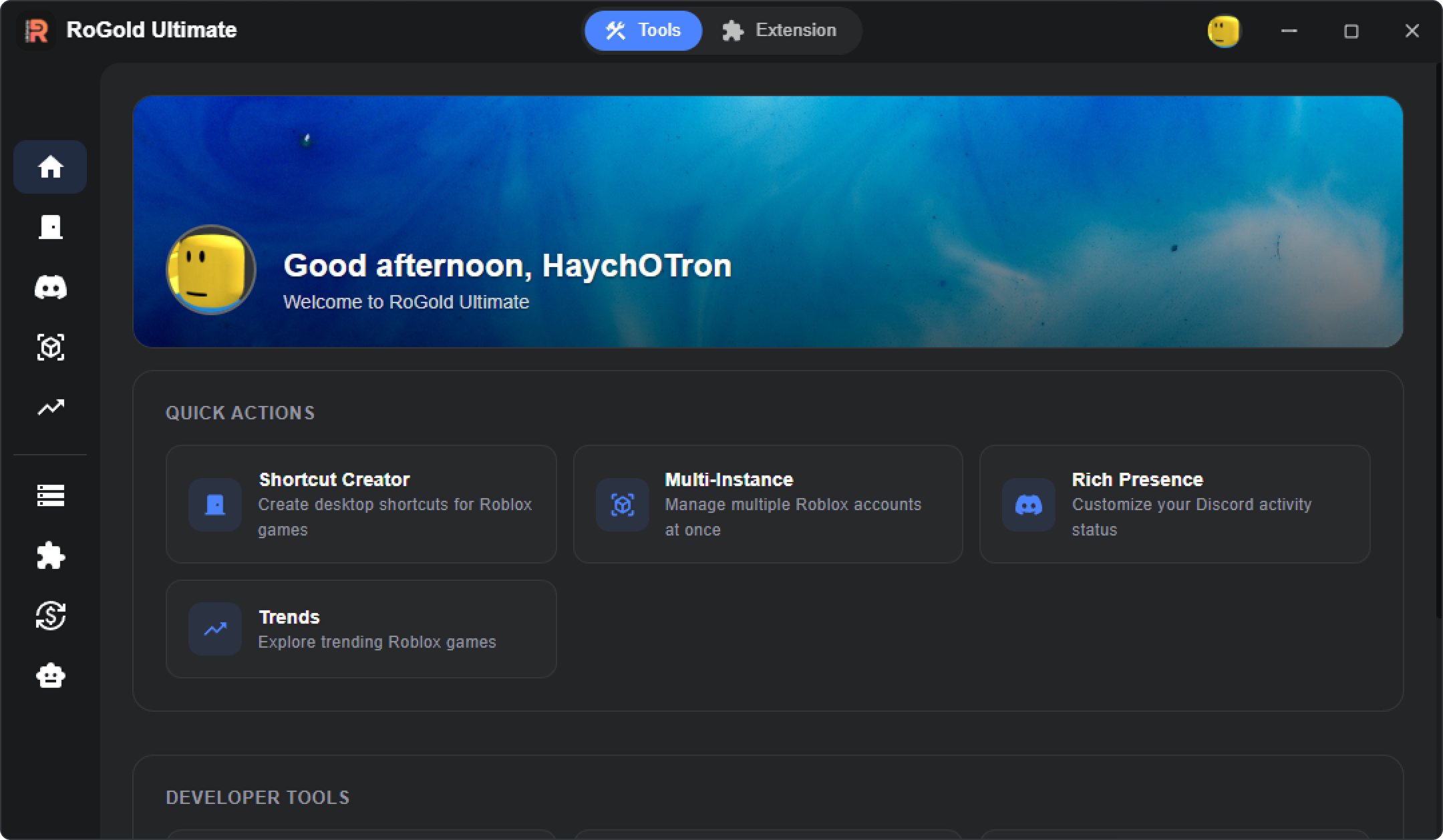Screen dimensions: 1443x840
Task: Click the DEVELOPER TOOLS heading
Action: [x=258, y=797]
